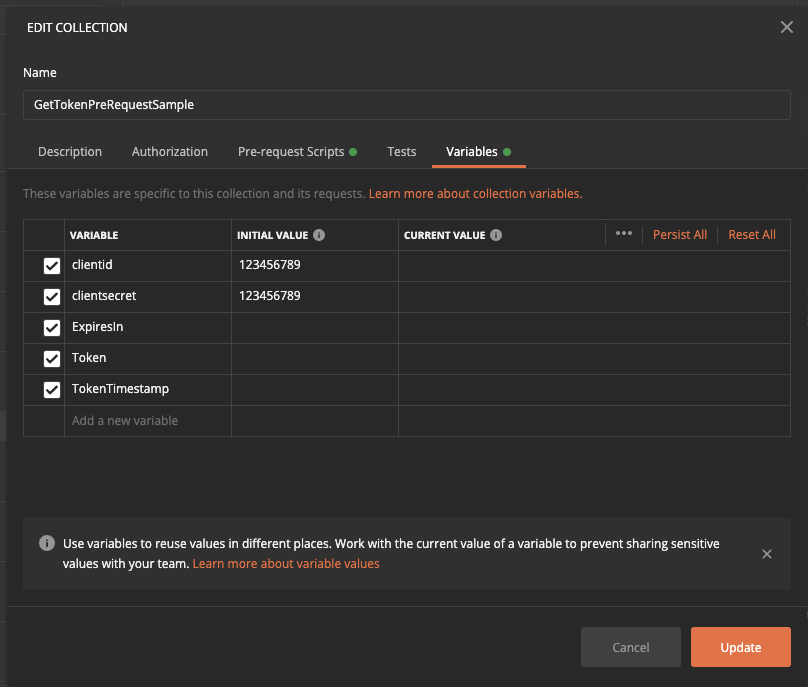Uncheck the clientid variable checkbox
The width and height of the screenshot is (808, 687).
click(x=52, y=267)
